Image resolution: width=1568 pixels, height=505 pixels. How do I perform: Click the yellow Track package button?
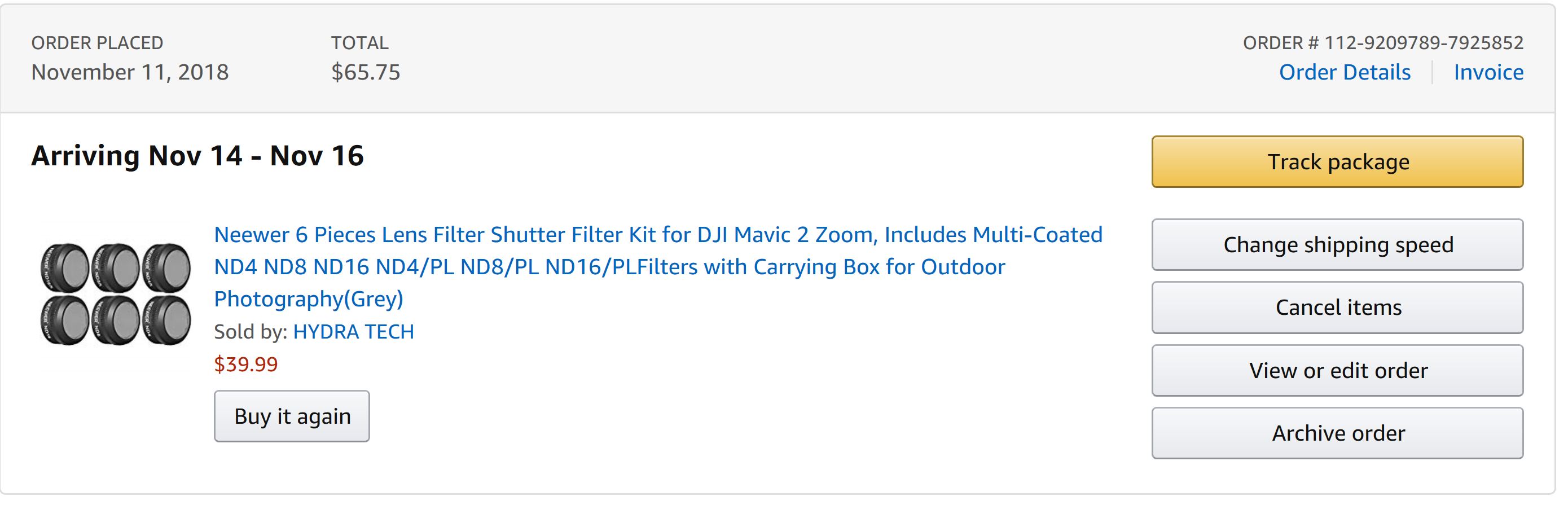1337,162
